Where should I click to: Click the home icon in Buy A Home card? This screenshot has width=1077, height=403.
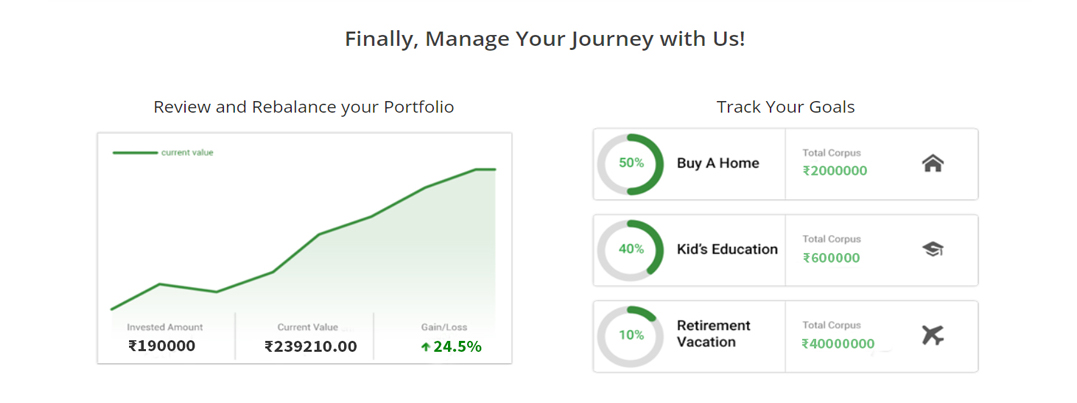[933, 163]
